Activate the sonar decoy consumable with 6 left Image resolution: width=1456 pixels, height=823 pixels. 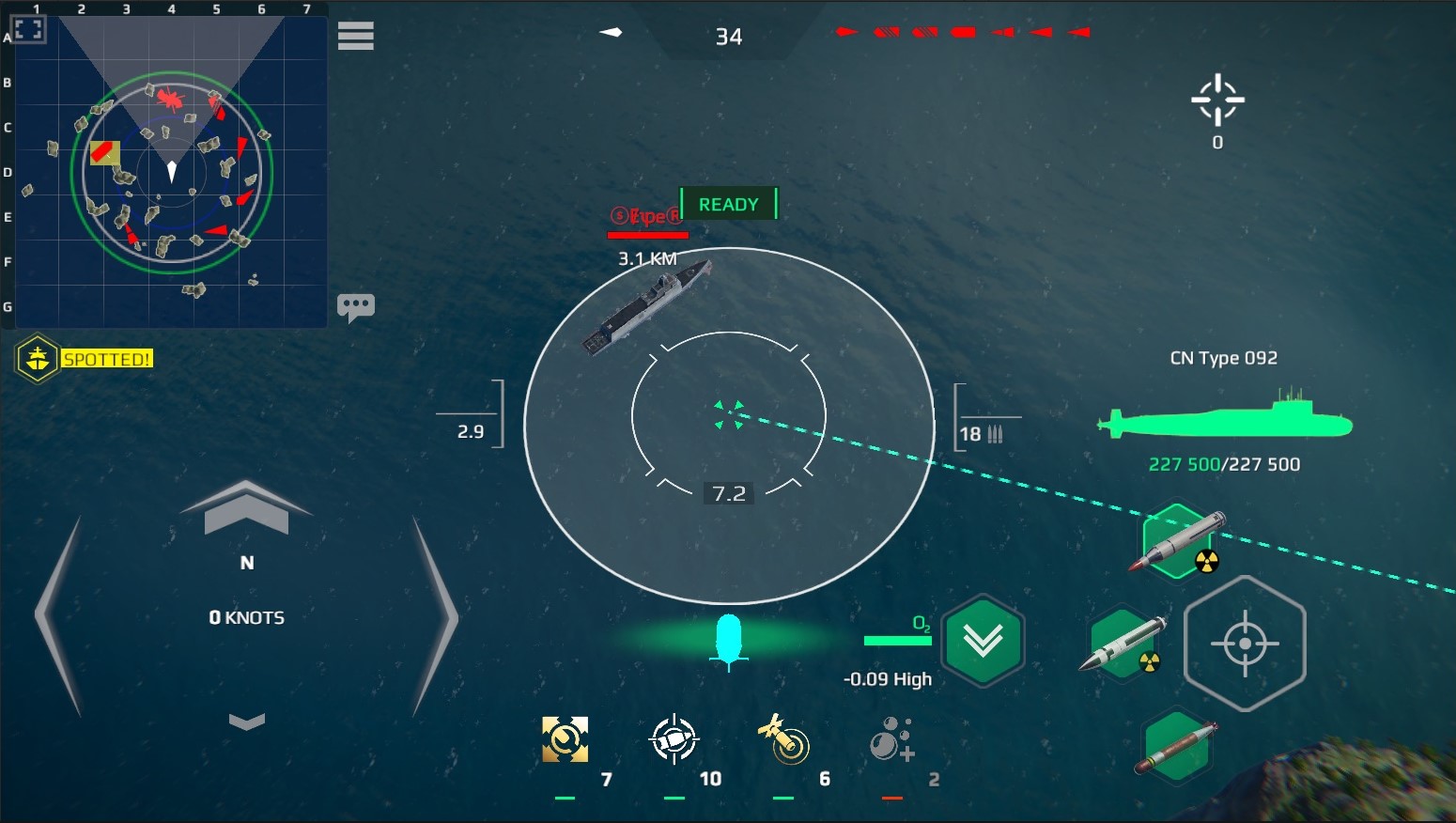pyautogui.click(x=783, y=739)
